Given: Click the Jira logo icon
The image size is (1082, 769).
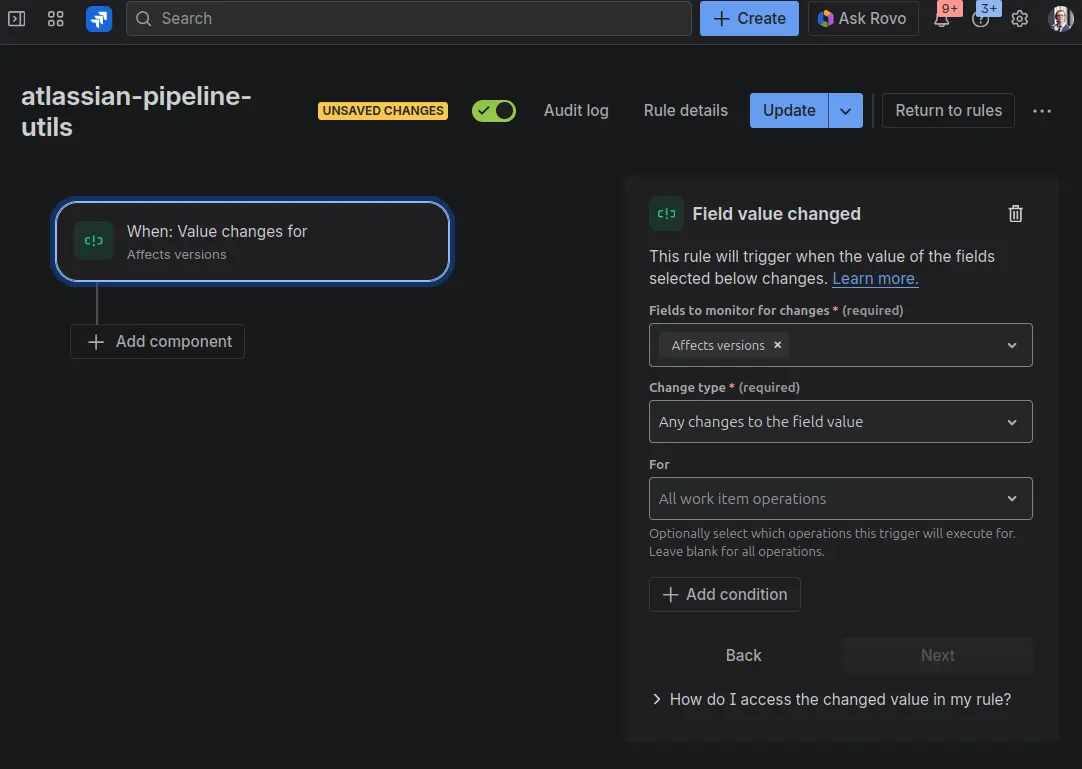Looking at the screenshot, I should (x=99, y=19).
